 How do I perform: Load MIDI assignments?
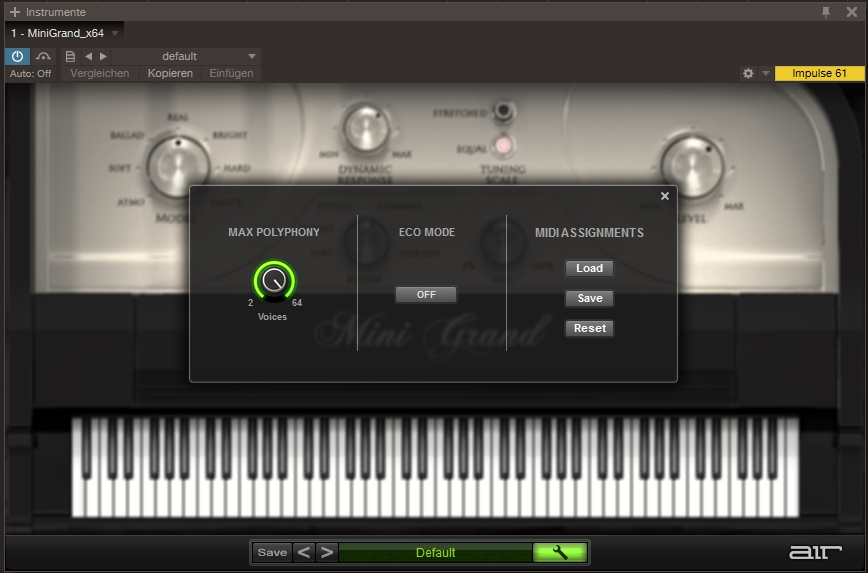(x=589, y=268)
